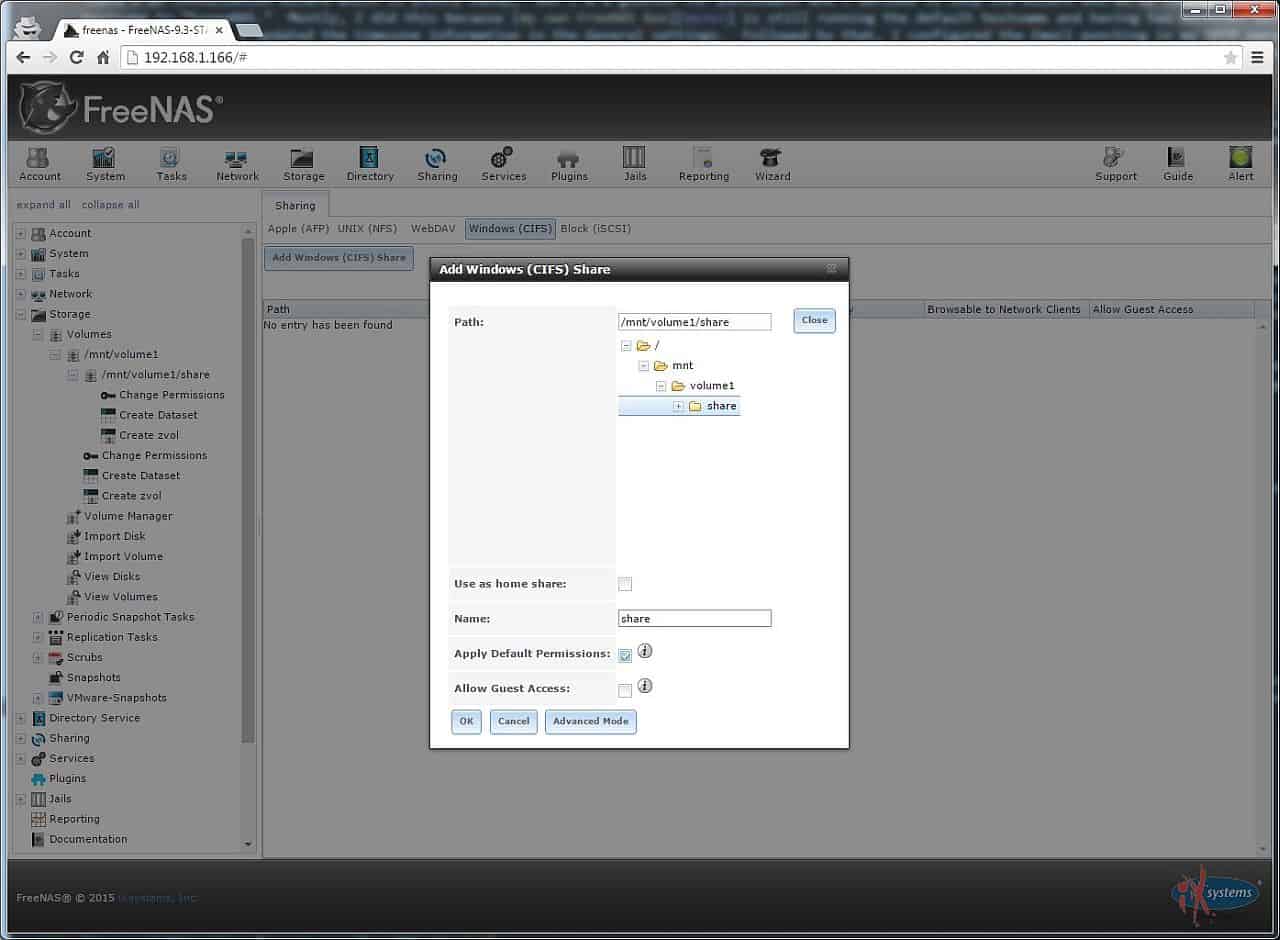
Task: Click the browser address bar
Action: (x=680, y=57)
